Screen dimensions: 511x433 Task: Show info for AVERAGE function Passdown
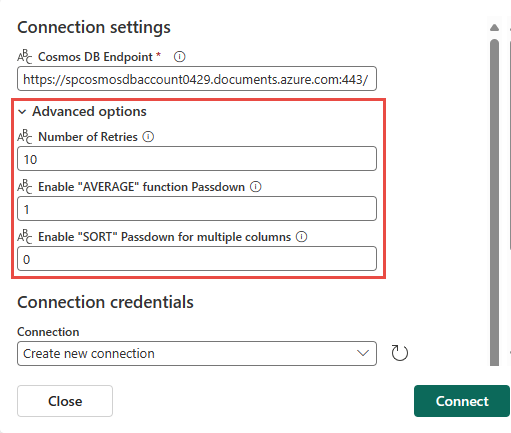256,187
